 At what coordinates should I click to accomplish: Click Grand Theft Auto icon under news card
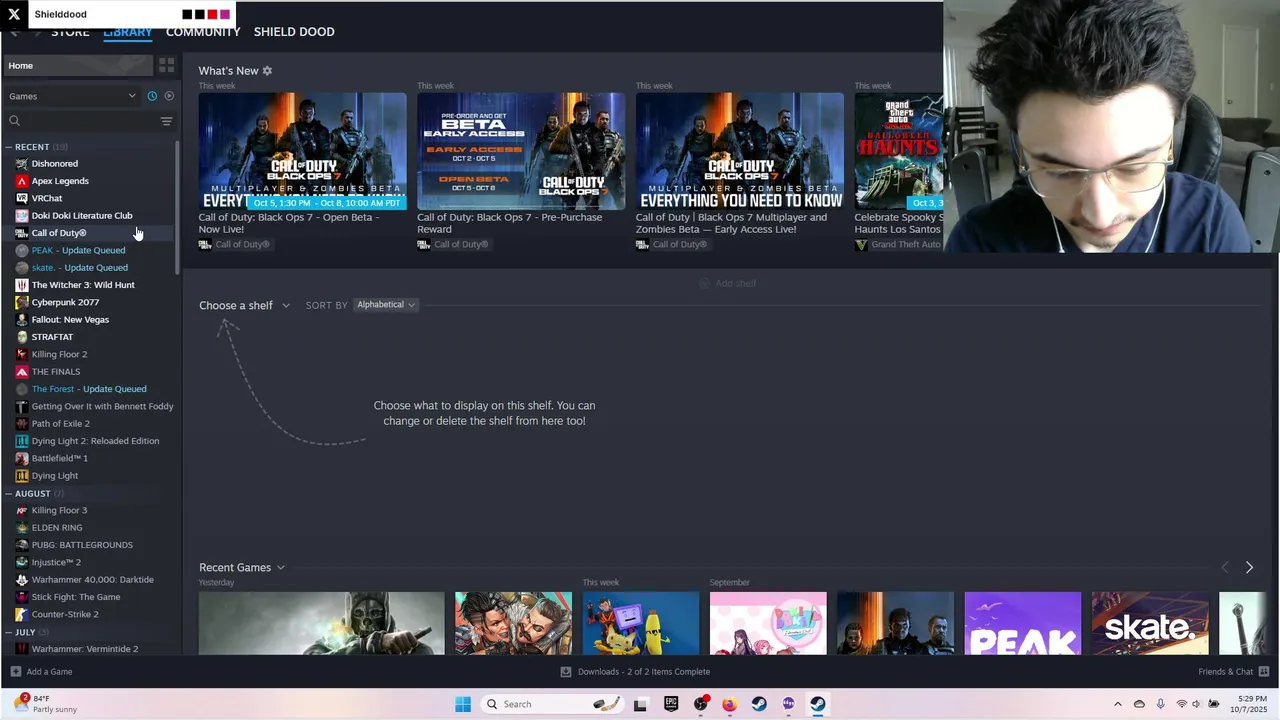(861, 245)
